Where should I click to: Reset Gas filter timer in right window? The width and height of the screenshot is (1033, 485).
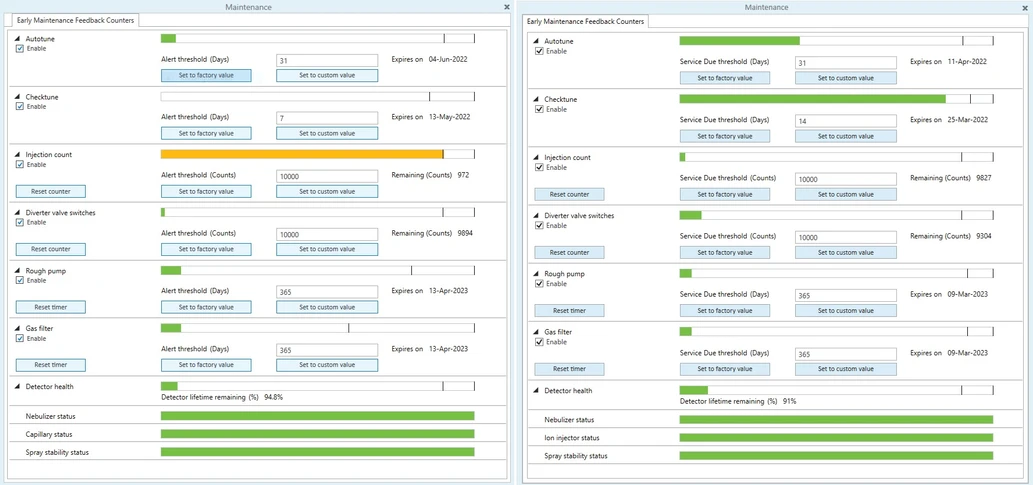click(x=569, y=369)
